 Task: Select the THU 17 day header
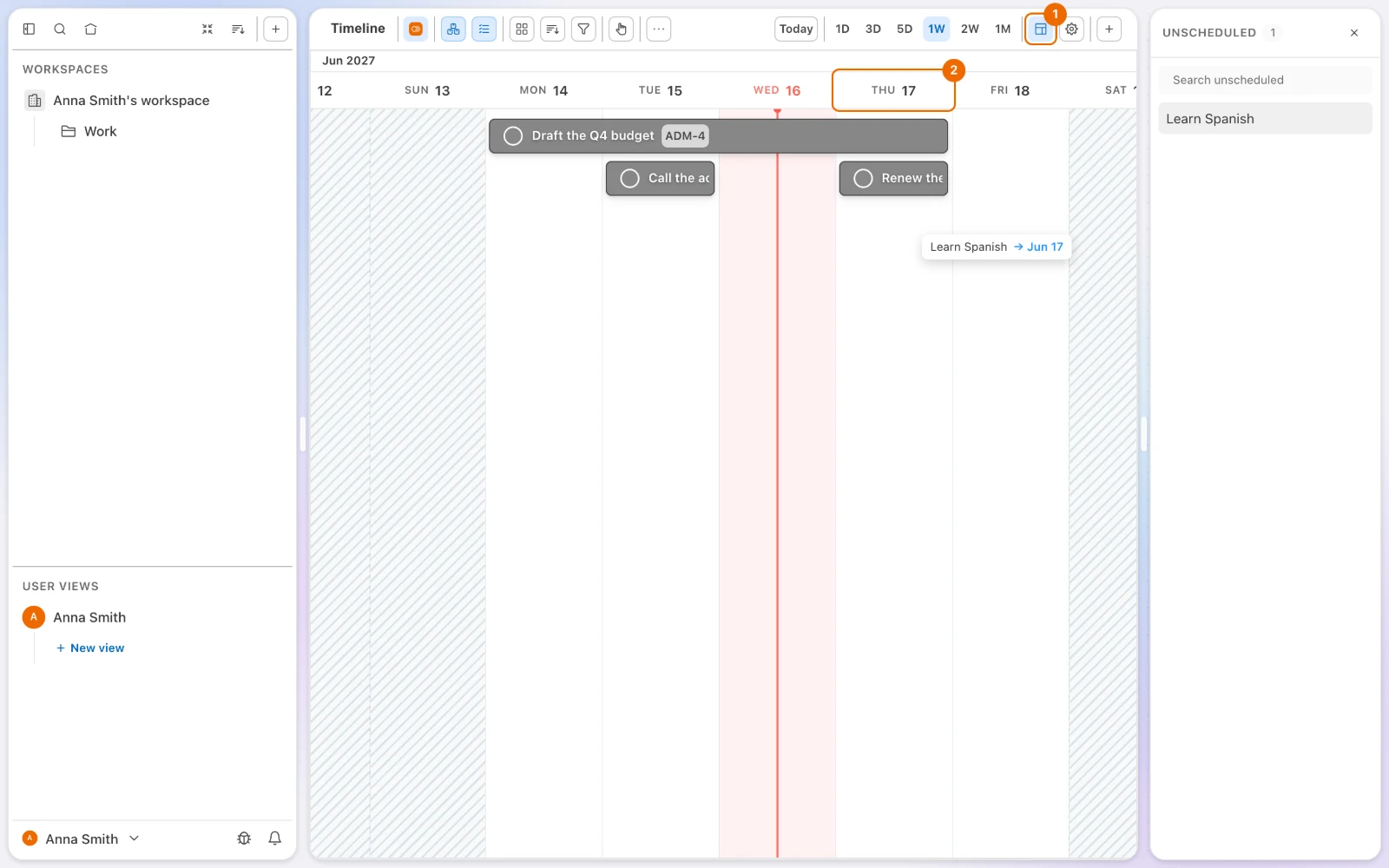(x=893, y=90)
